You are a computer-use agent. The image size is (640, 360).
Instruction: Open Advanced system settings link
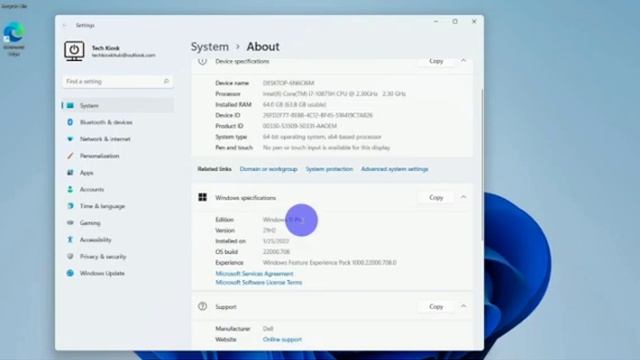pos(394,169)
